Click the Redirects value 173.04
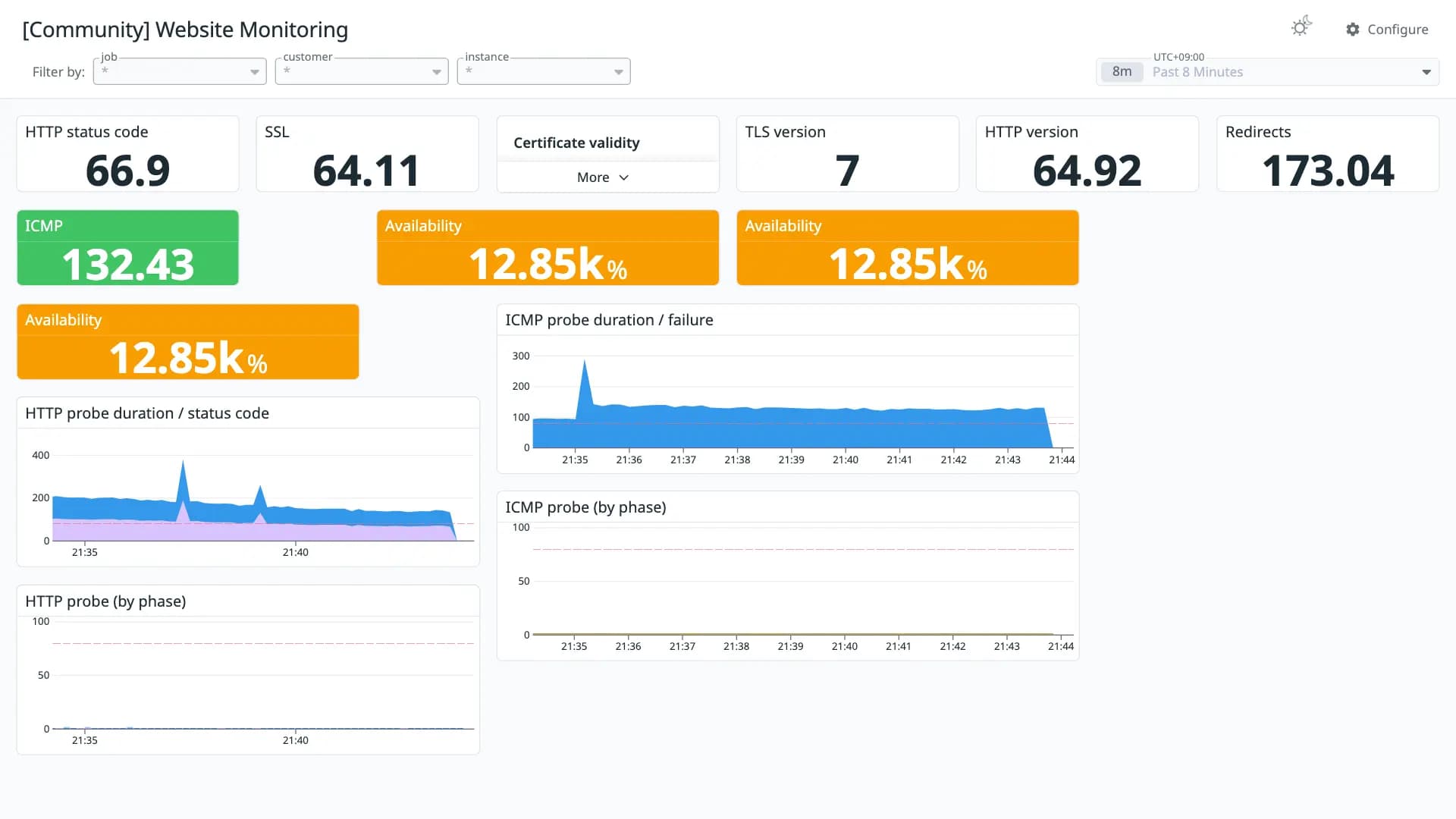This screenshot has height=819, width=1456. click(1327, 171)
